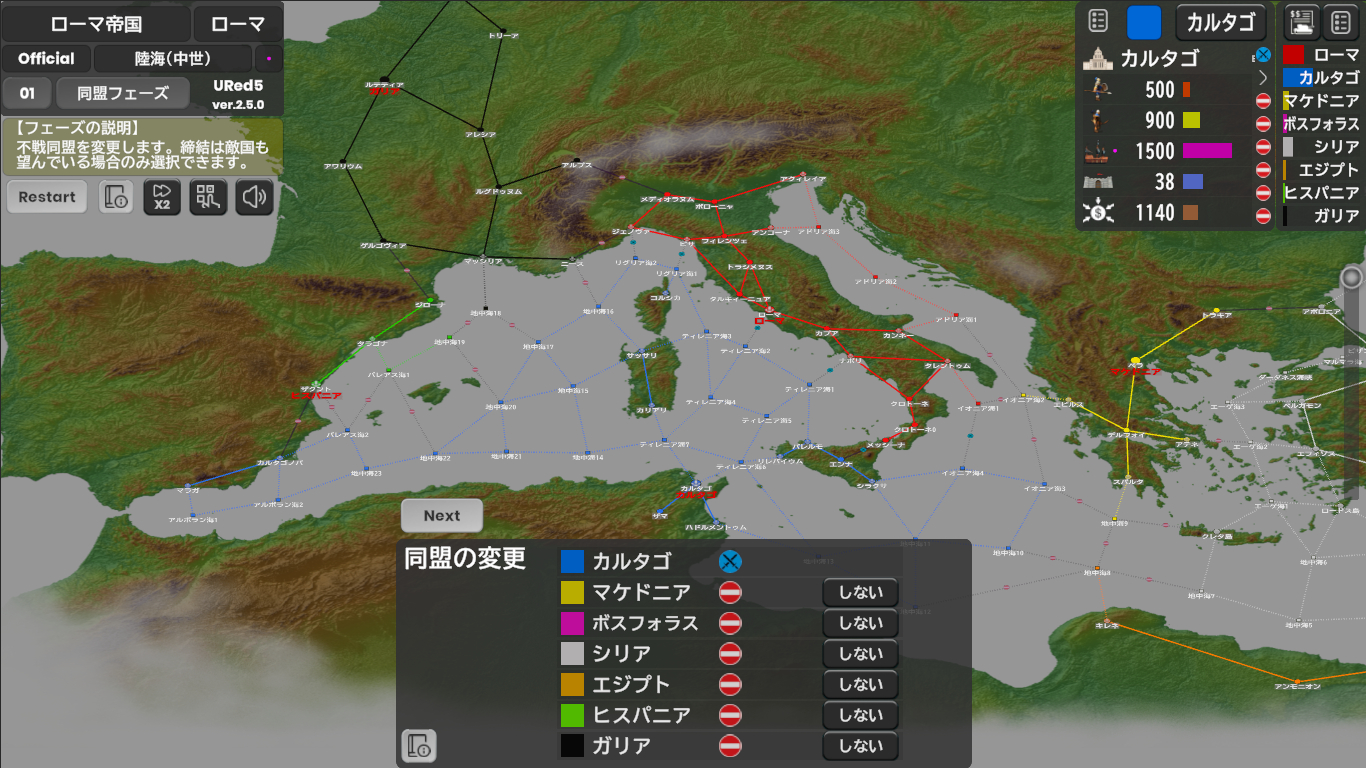Select シリア in the nation legend
Image resolution: width=1366 pixels, height=768 pixels.
point(1322,147)
